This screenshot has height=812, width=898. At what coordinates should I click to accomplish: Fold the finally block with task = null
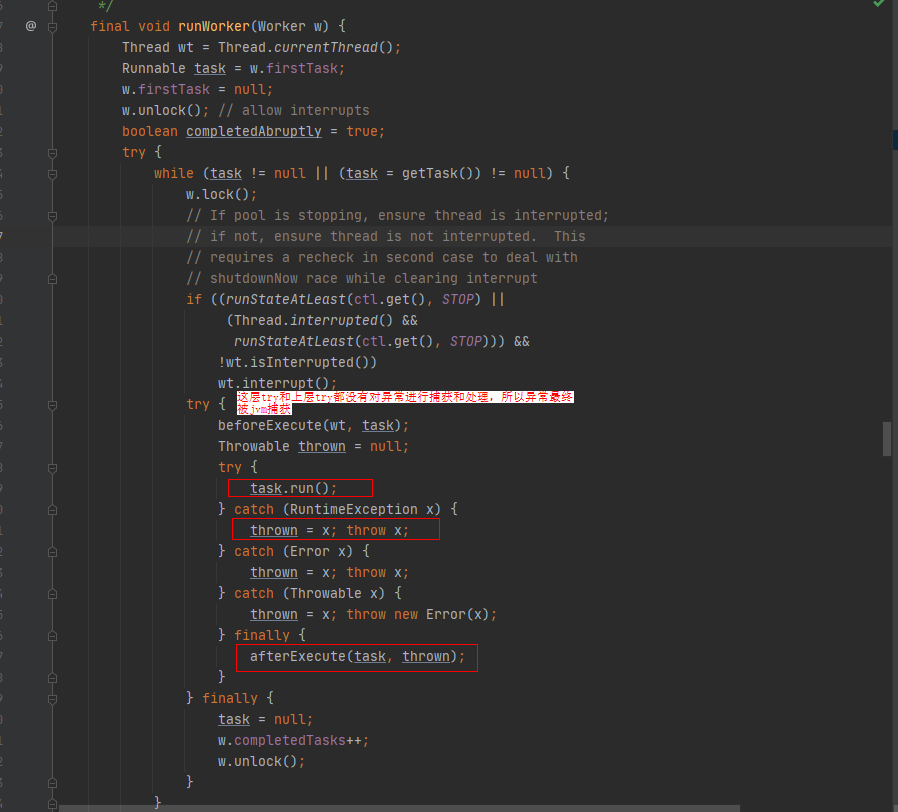(52, 699)
